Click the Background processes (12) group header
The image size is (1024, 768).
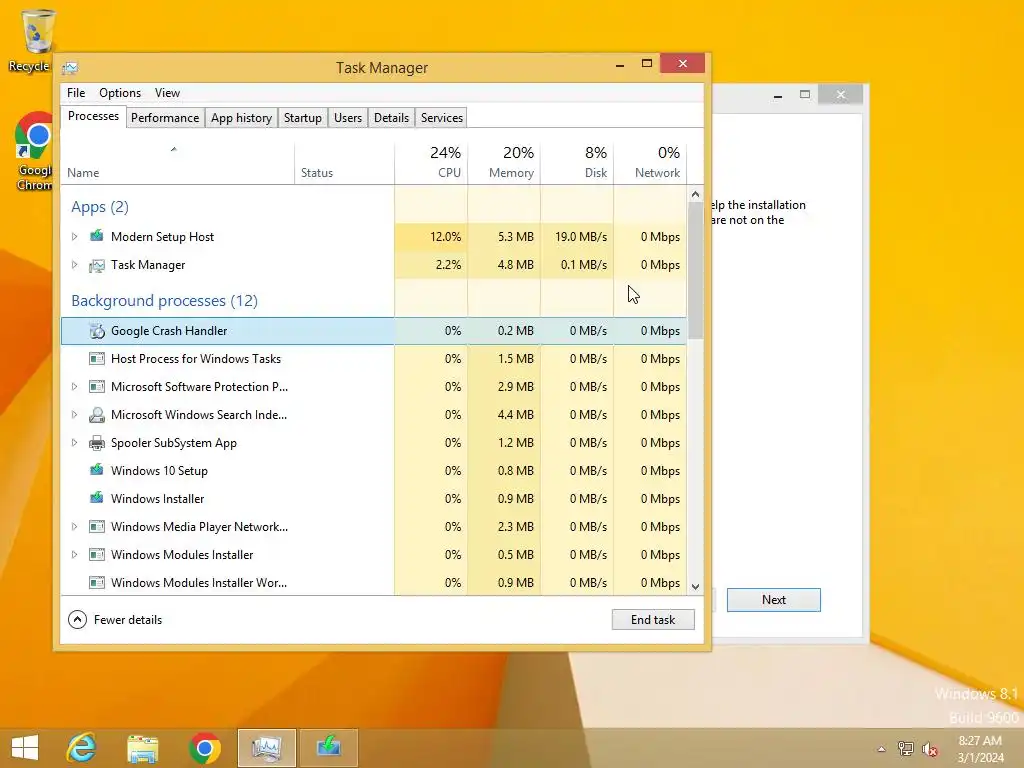165,300
